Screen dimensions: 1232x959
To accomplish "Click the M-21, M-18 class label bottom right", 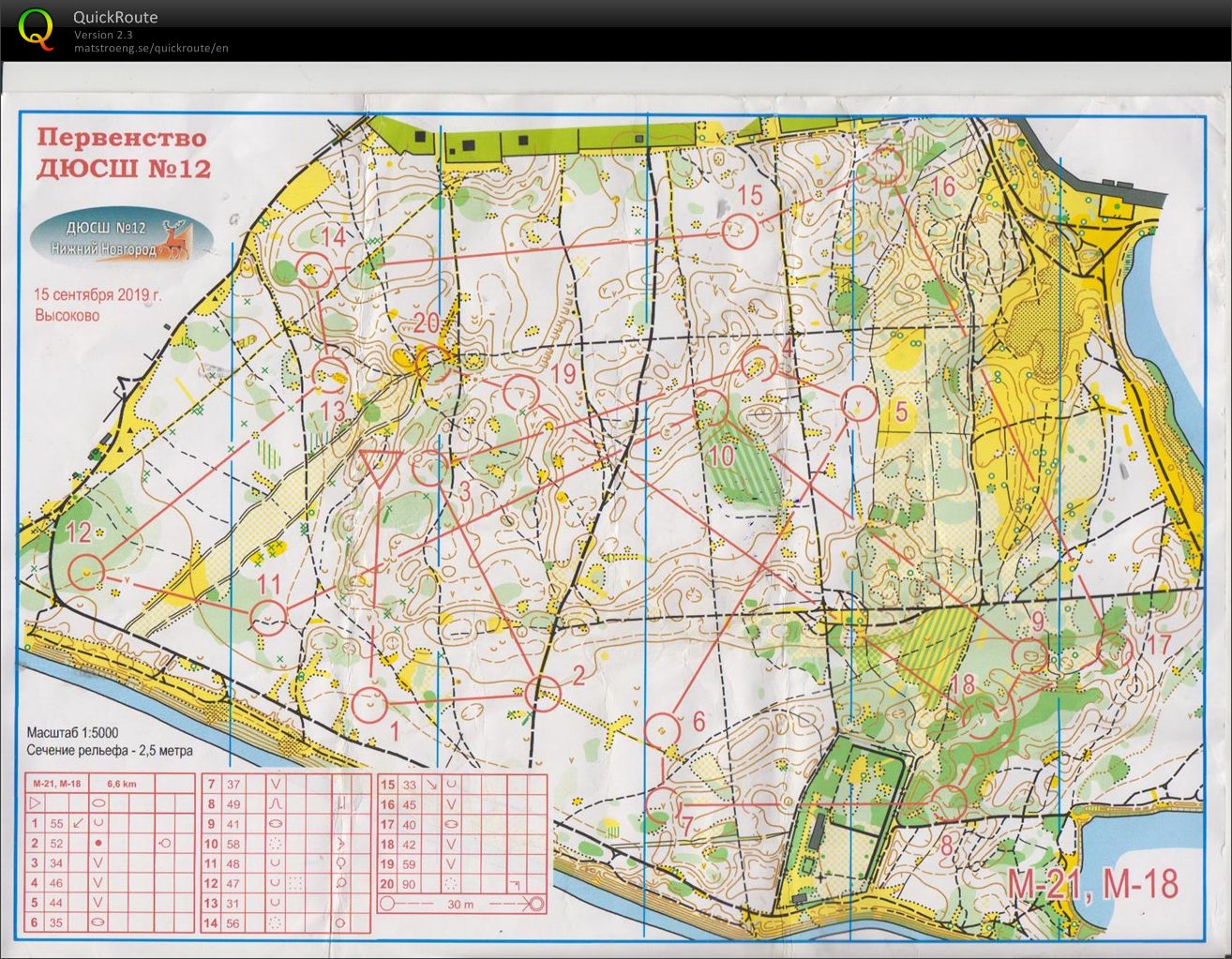I will [1092, 884].
